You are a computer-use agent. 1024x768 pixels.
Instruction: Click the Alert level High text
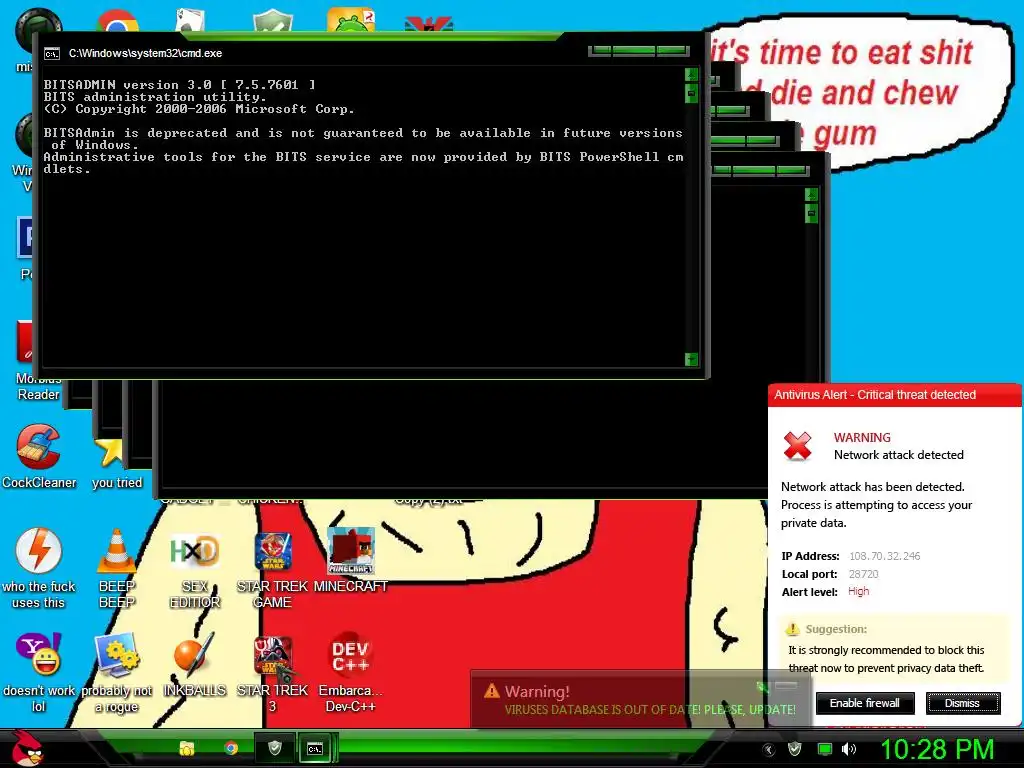(x=858, y=591)
